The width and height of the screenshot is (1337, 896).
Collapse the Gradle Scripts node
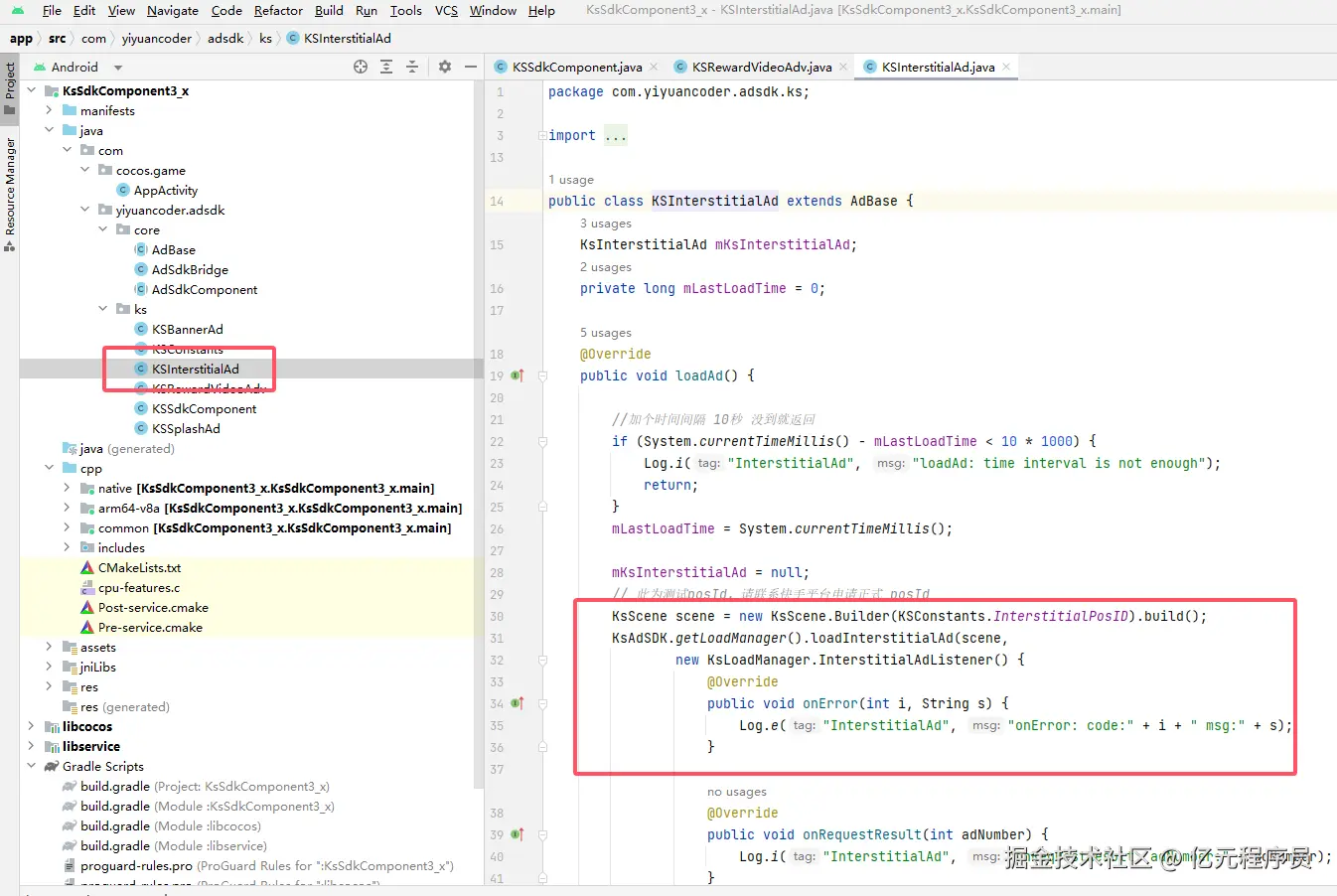tap(31, 766)
